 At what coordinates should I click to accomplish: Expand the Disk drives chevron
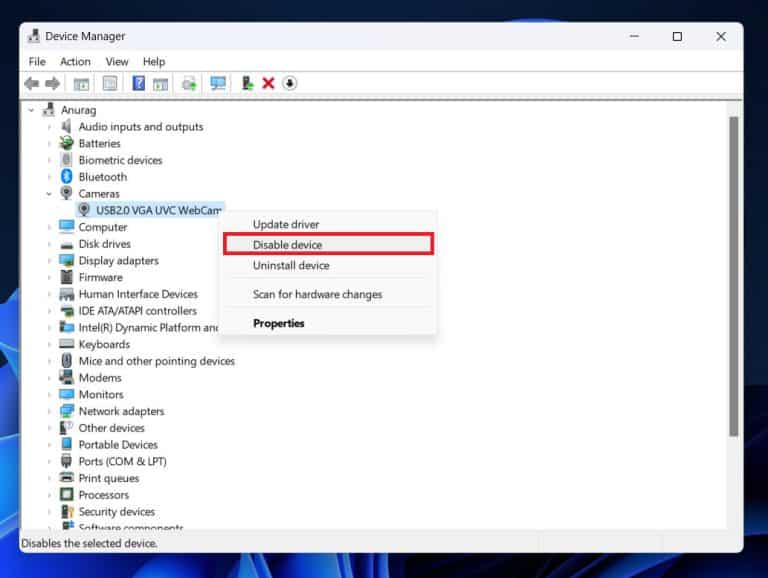point(49,244)
